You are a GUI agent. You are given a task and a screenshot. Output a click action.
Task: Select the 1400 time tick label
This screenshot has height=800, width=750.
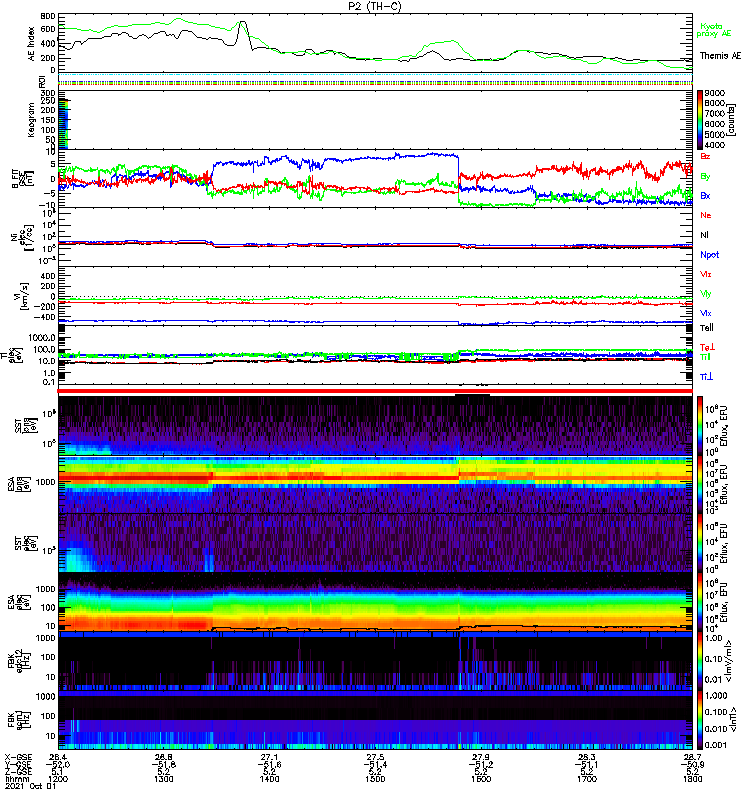pyautogui.click(x=269, y=779)
